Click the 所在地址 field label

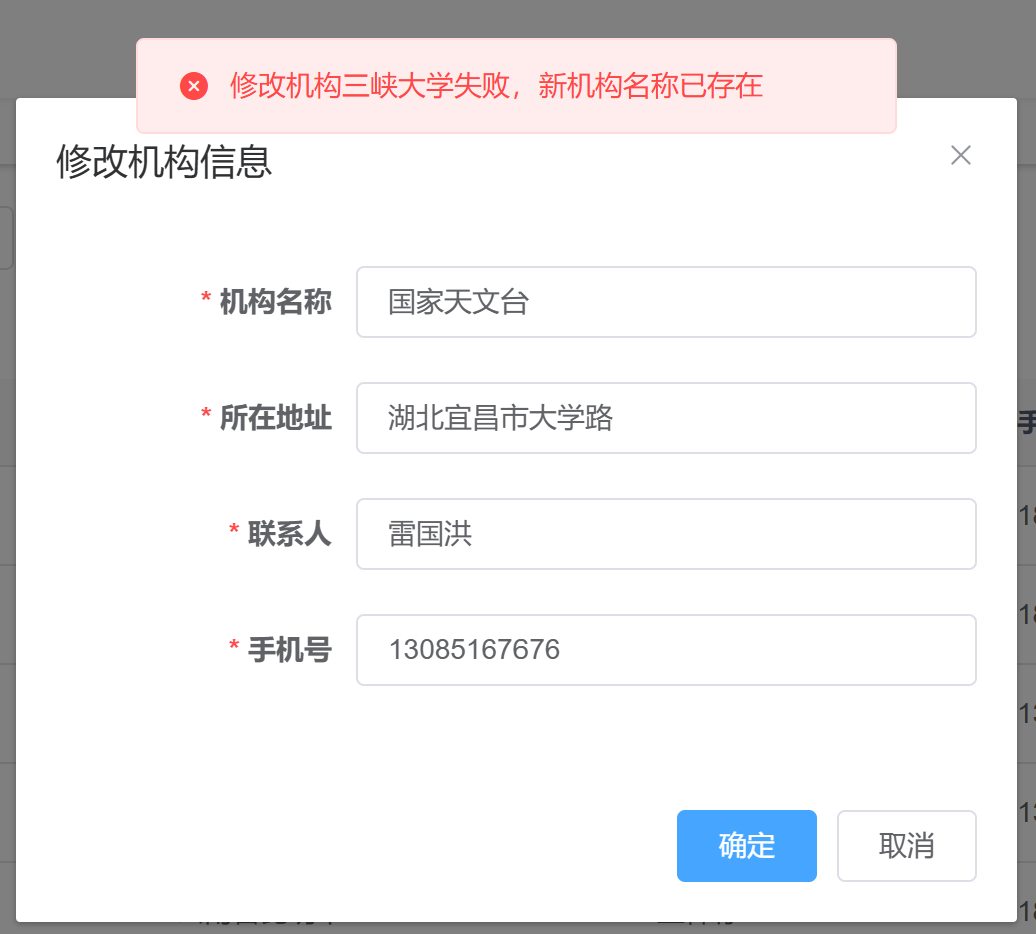(275, 418)
